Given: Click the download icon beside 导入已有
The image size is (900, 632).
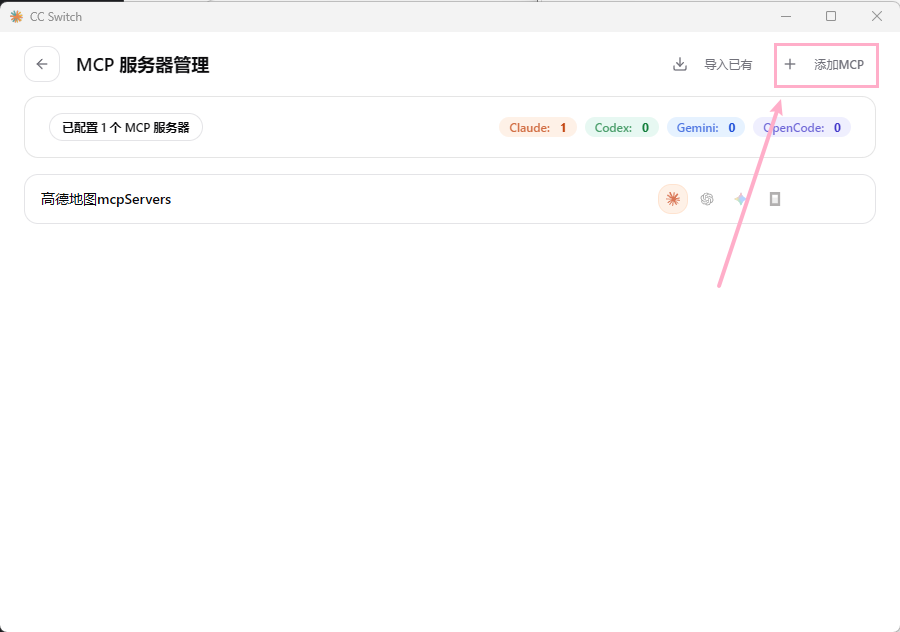Looking at the screenshot, I should pyautogui.click(x=680, y=64).
